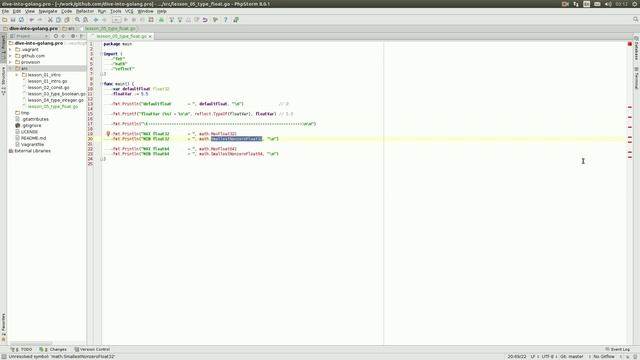Open the Version Control tool window
Image resolution: width=640 pixels, height=360 pixels.
(x=93, y=349)
